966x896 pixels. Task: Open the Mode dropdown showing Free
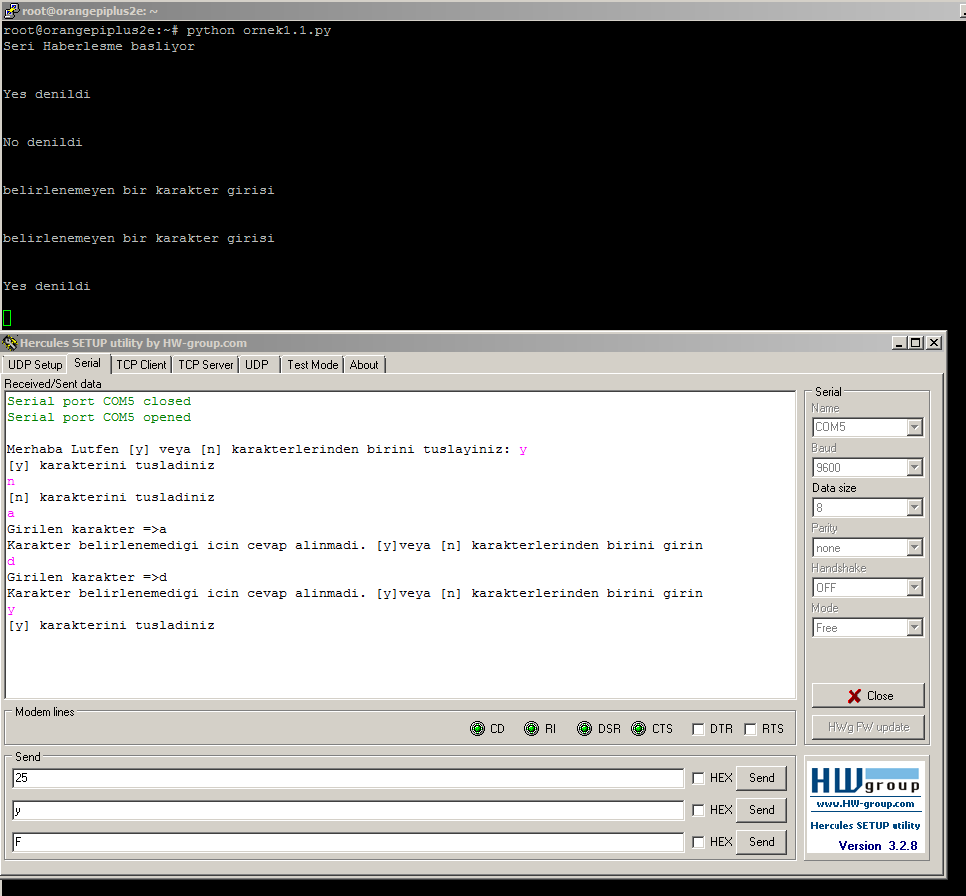pos(917,627)
